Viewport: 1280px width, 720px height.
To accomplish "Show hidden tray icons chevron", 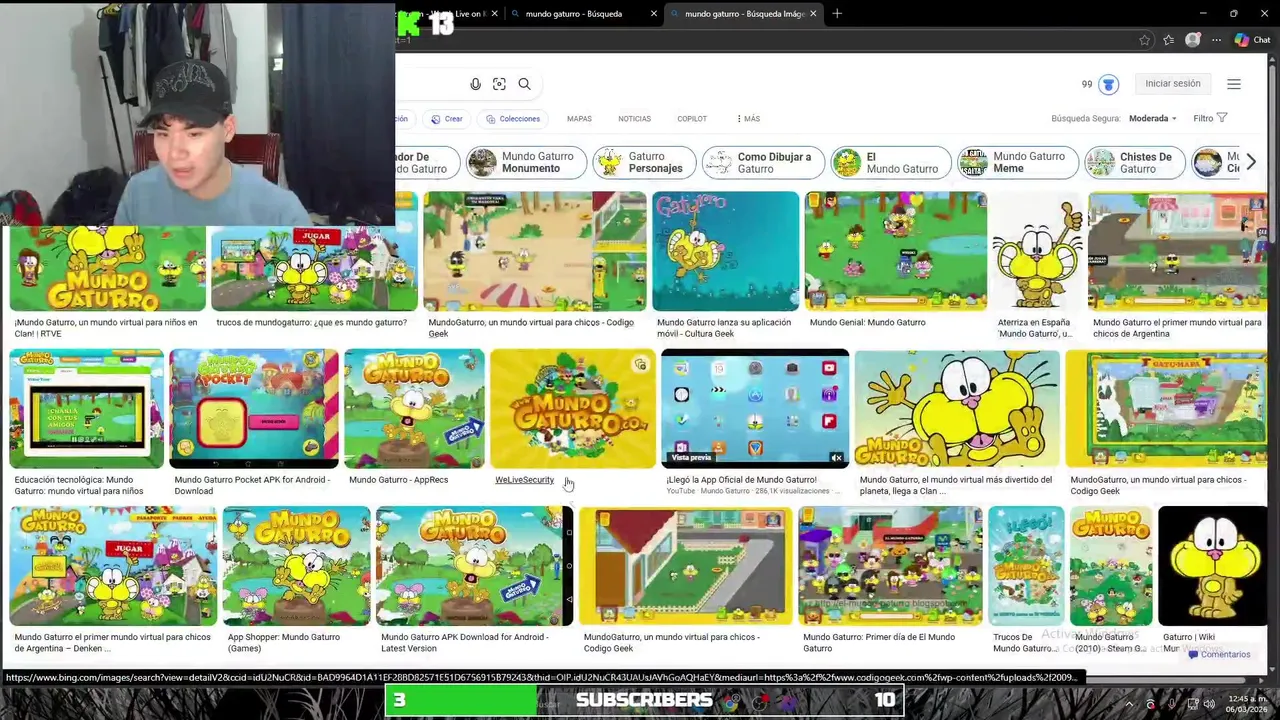I will point(1130,704).
